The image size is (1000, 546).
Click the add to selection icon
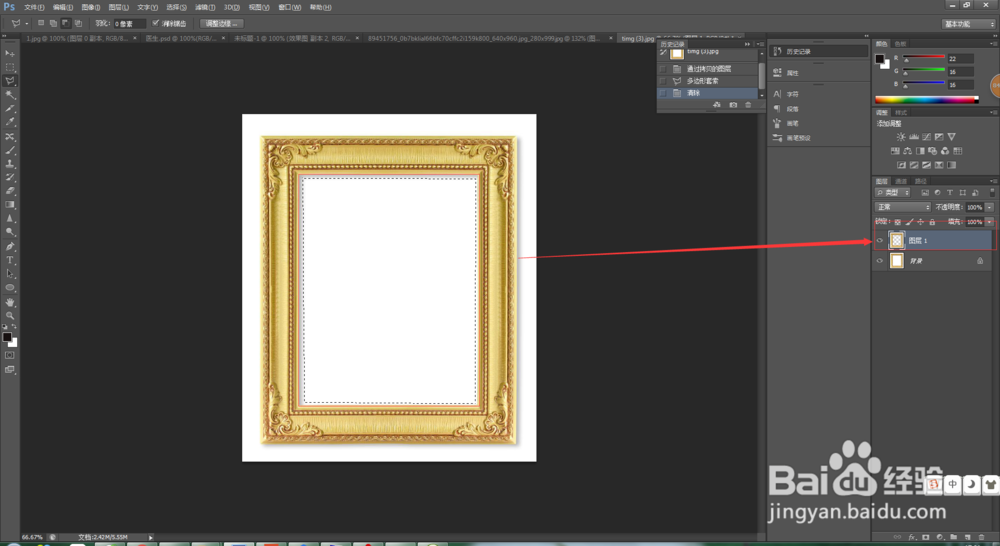click(53, 23)
